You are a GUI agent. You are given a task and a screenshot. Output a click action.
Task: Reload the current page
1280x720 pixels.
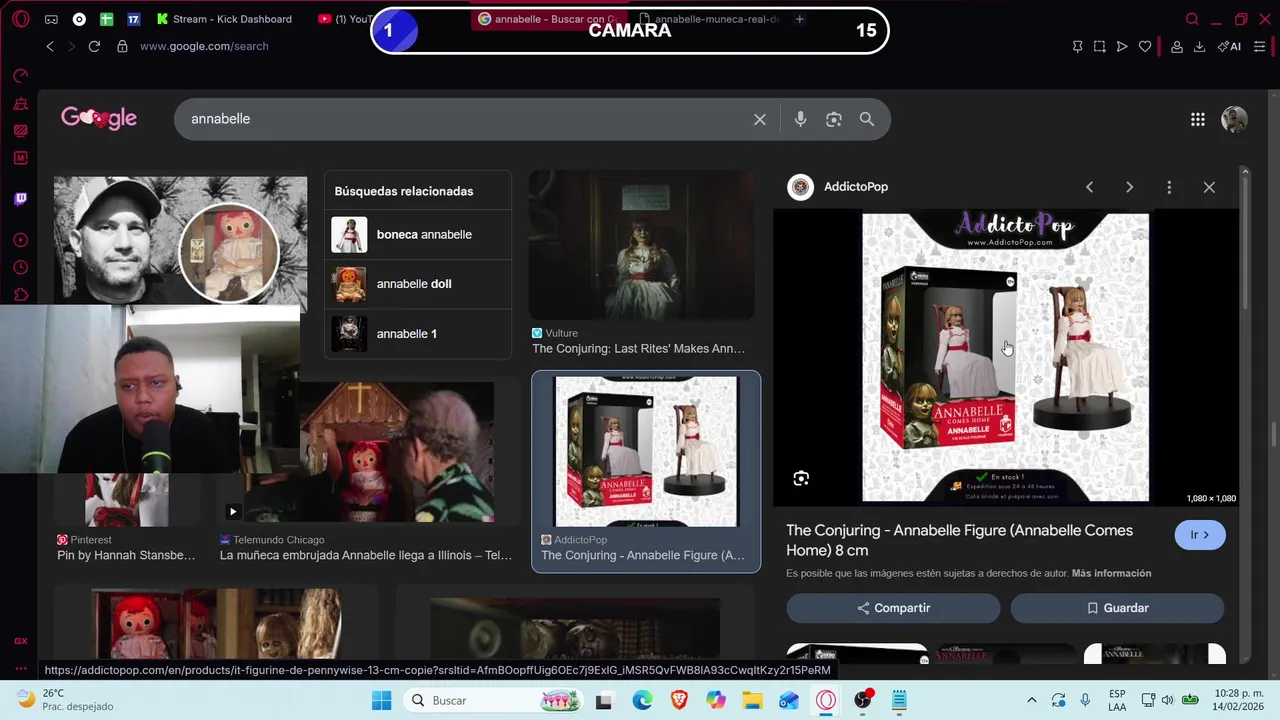tap(94, 46)
